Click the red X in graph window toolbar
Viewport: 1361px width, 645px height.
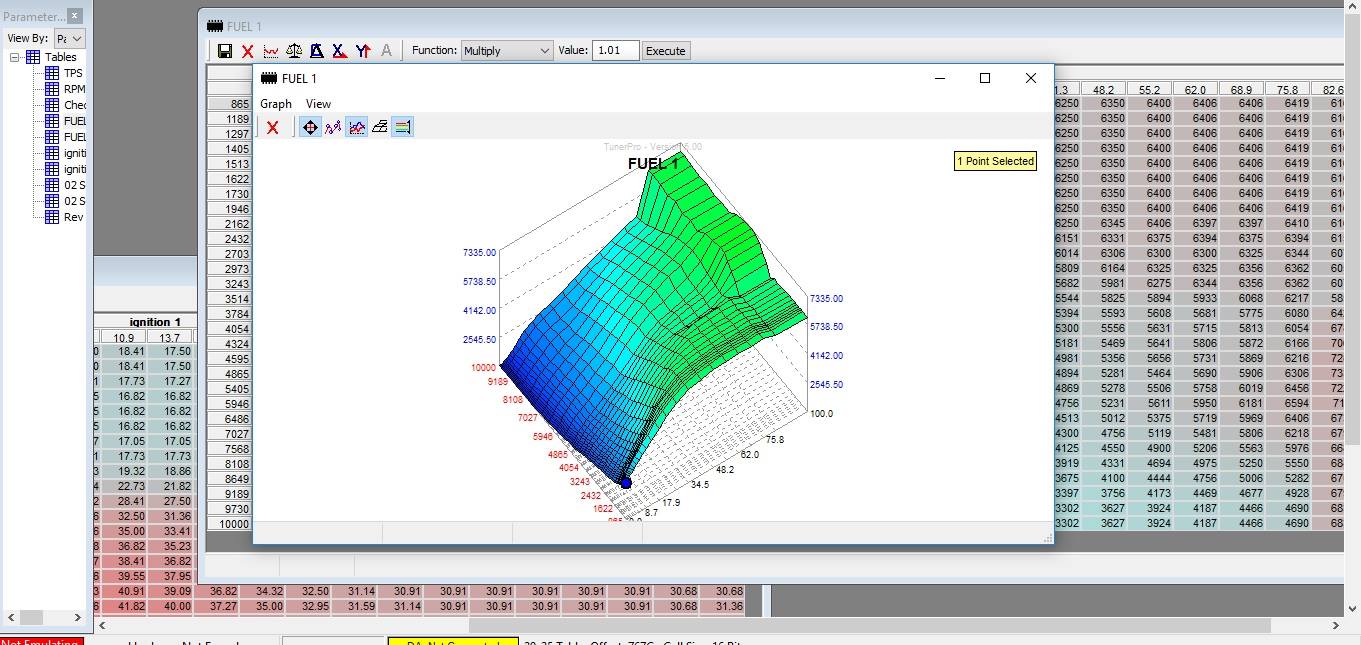(272, 127)
